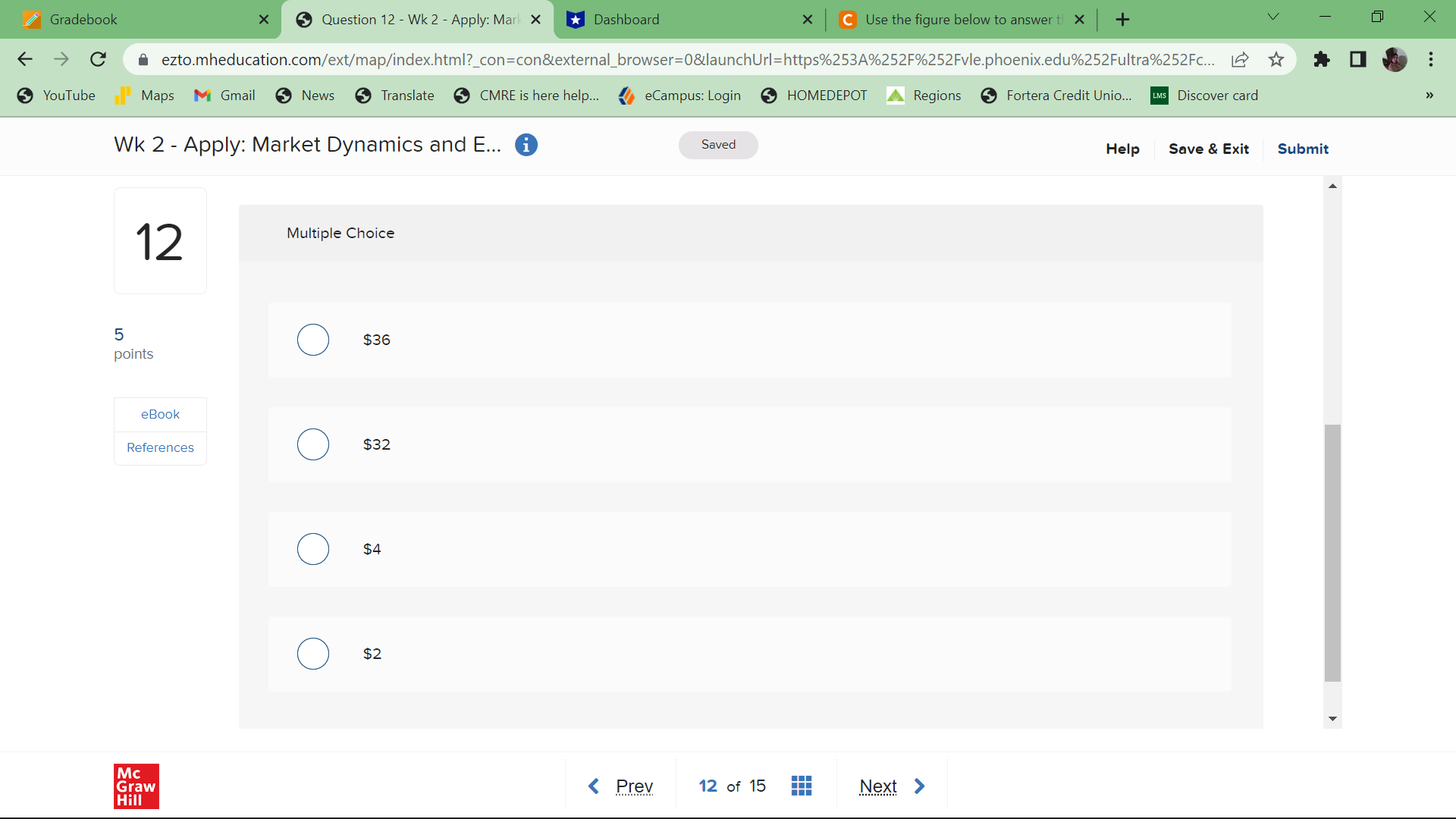Choose the $2 answer choice
This screenshot has width=1456, height=819.
[x=312, y=654]
